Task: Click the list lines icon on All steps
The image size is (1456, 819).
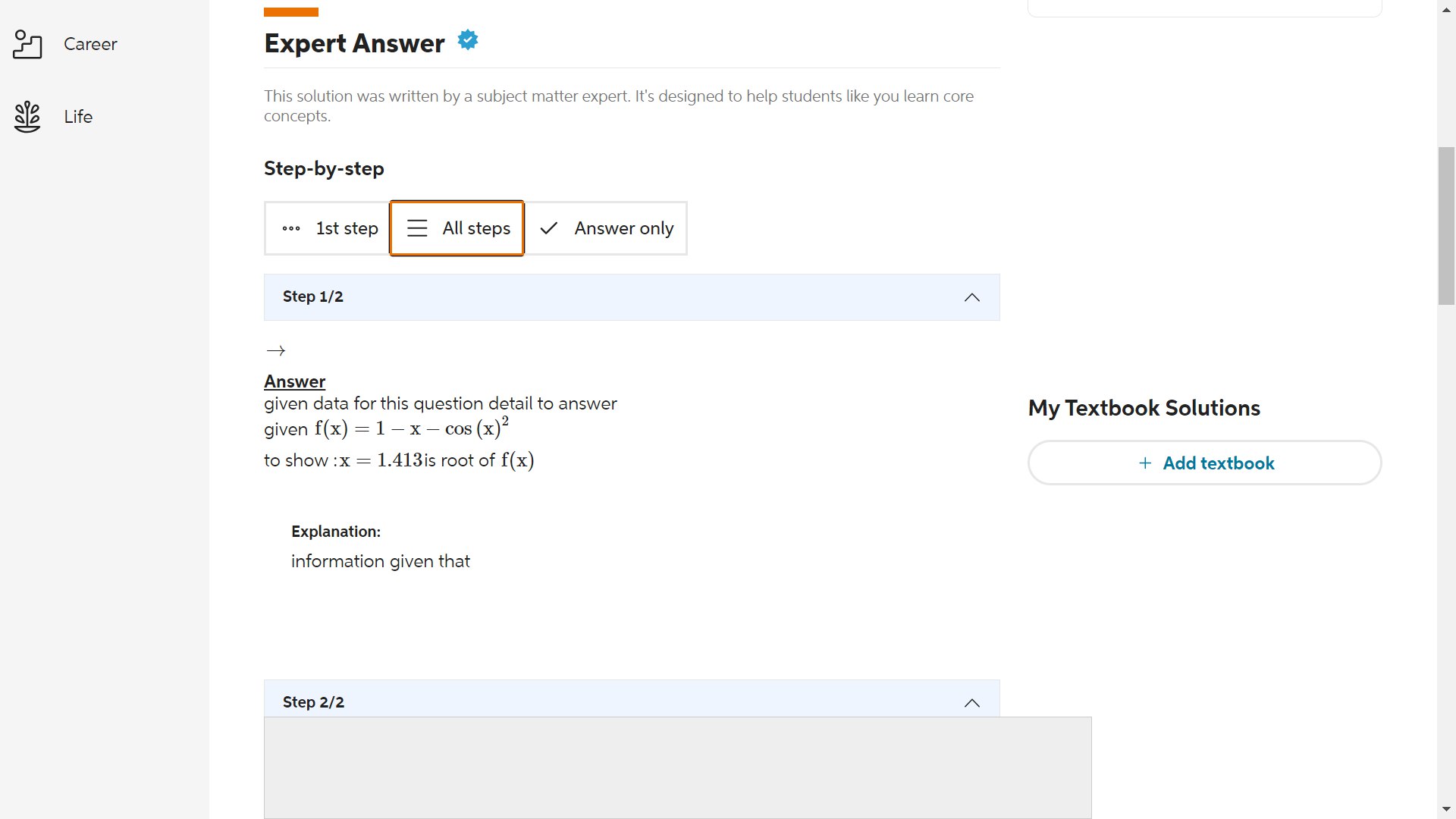Action: 417,228
